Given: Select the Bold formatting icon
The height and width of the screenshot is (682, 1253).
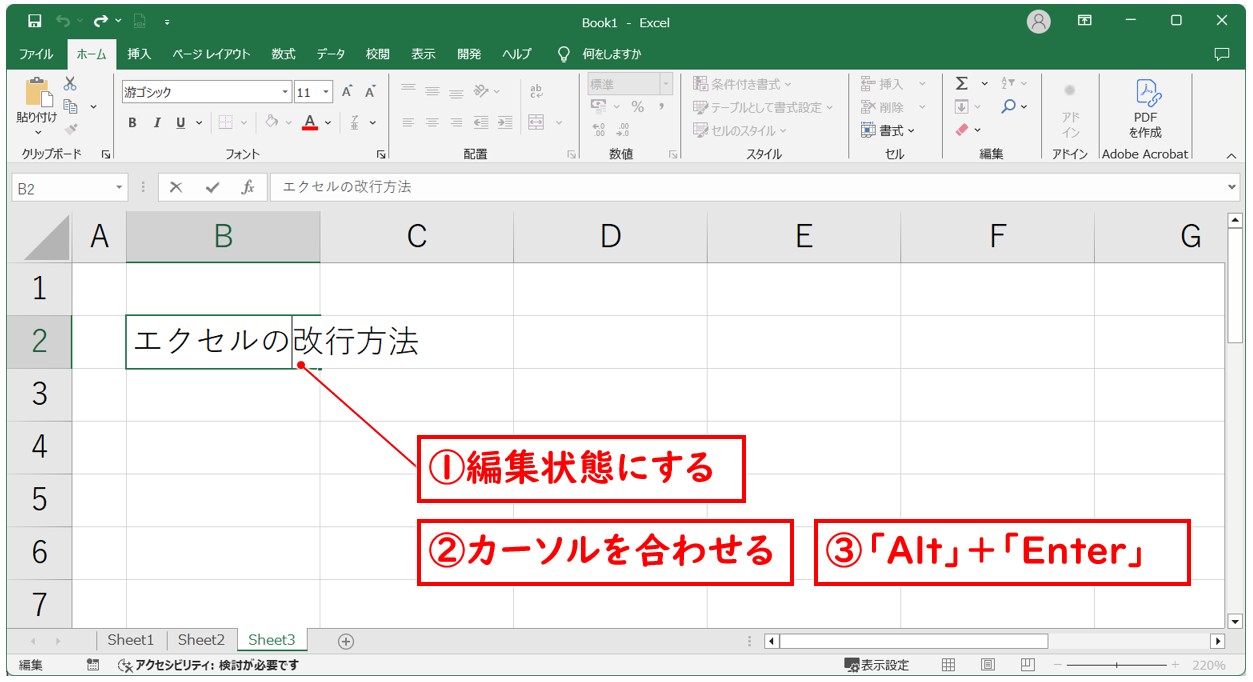Looking at the screenshot, I should 132,121.
